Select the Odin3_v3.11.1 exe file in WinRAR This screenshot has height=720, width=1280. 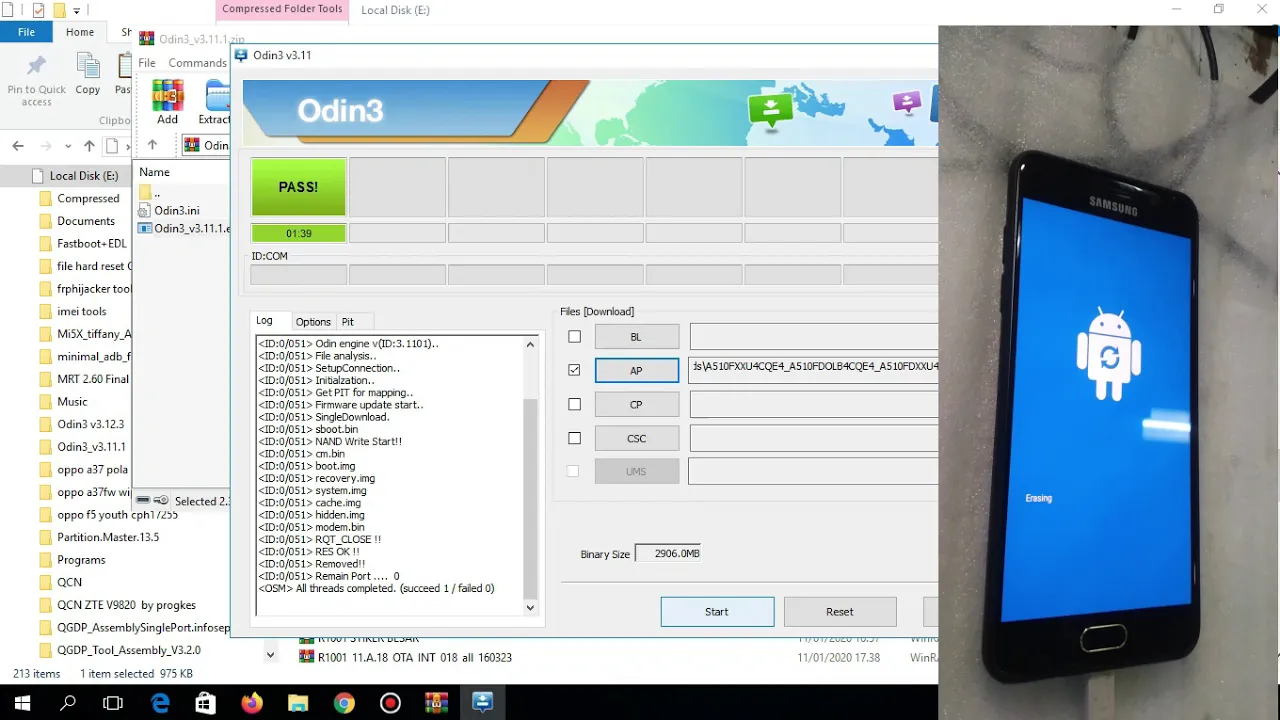pyautogui.click(x=184, y=228)
